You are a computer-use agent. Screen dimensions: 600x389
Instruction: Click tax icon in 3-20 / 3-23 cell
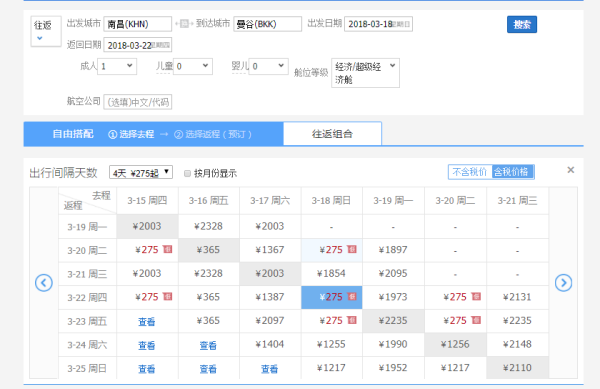pyautogui.click(x=476, y=320)
